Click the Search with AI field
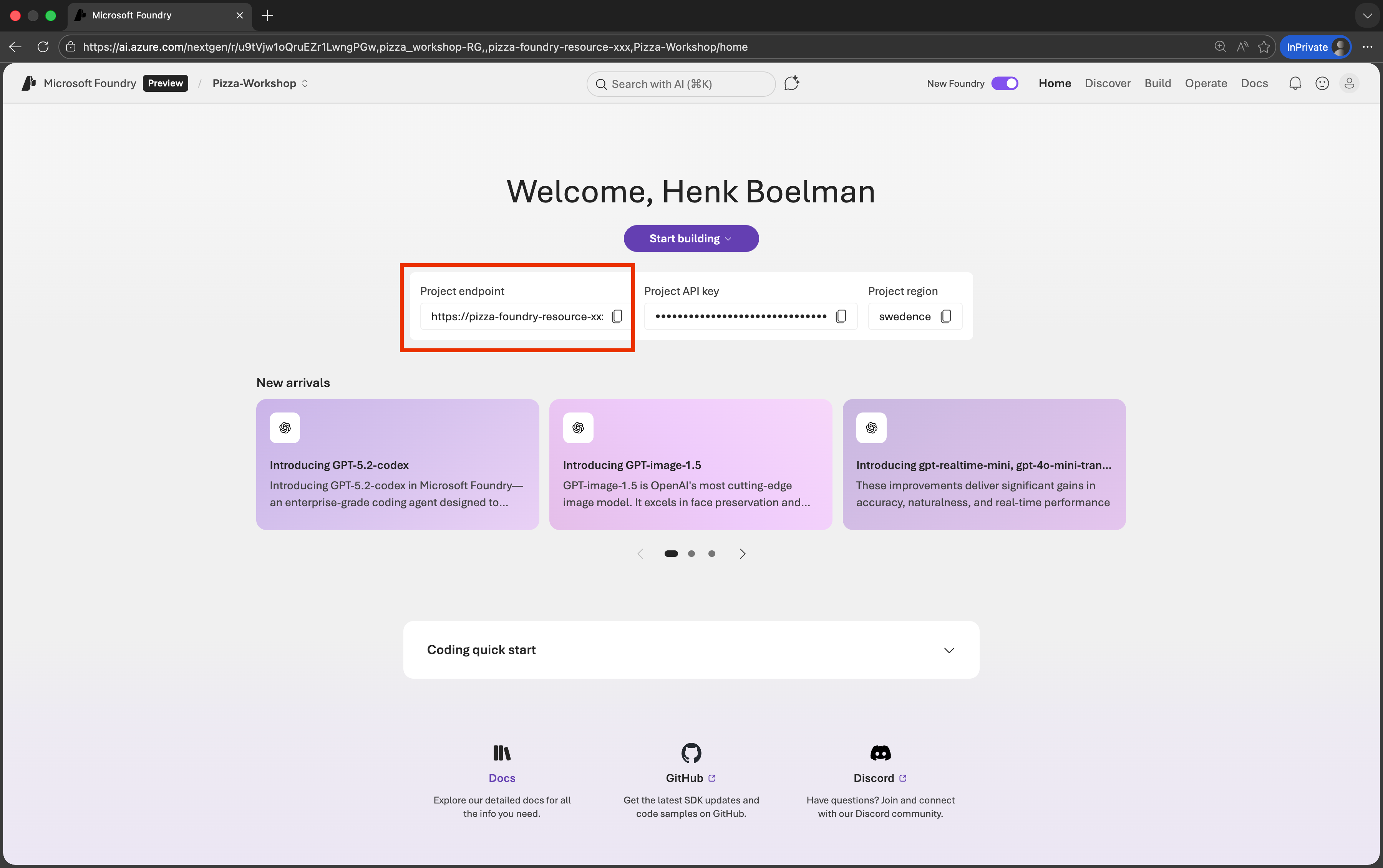This screenshot has width=1383, height=868. tap(681, 84)
